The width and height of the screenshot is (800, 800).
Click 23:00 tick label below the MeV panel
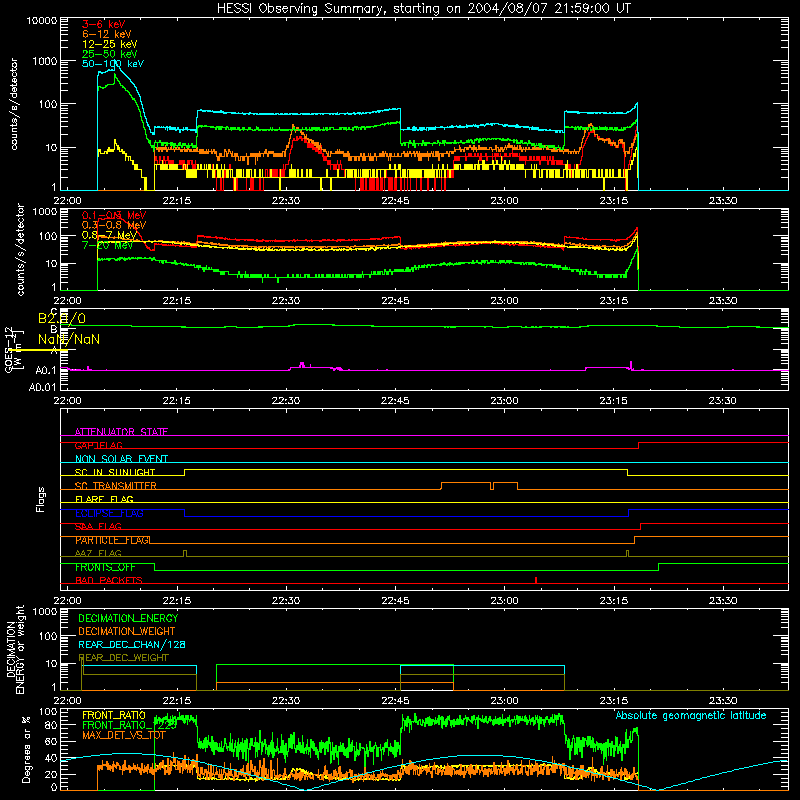pyautogui.click(x=504, y=301)
